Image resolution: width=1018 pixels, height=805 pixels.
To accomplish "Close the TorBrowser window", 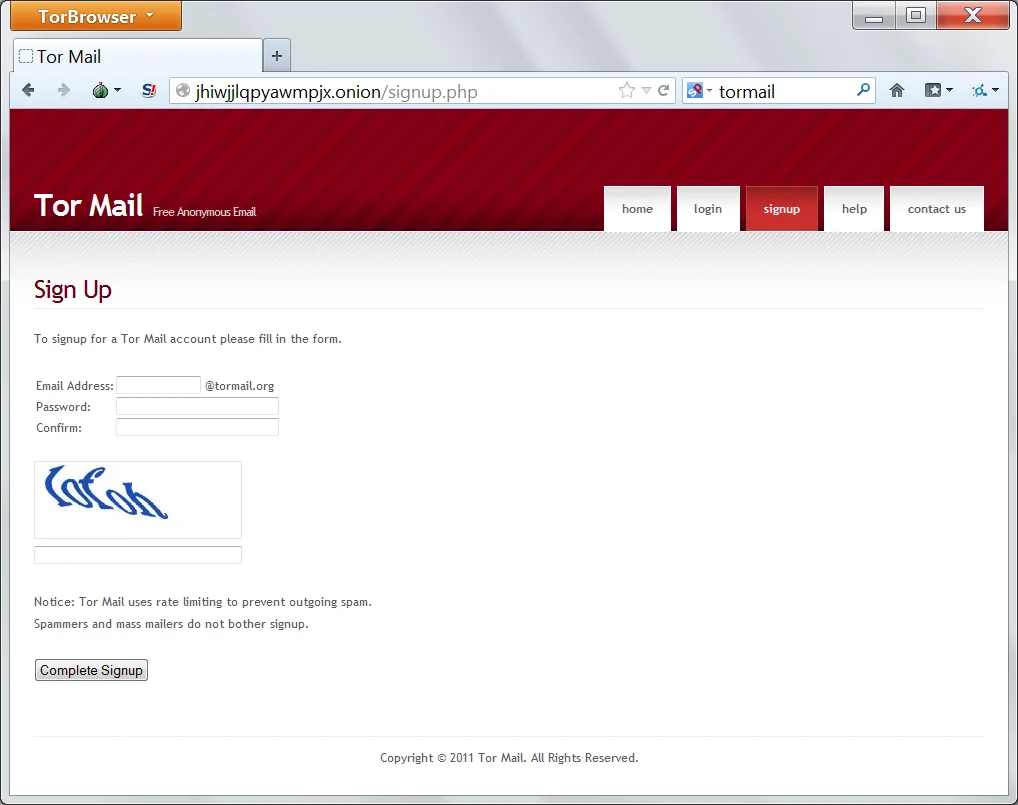I will 973,16.
